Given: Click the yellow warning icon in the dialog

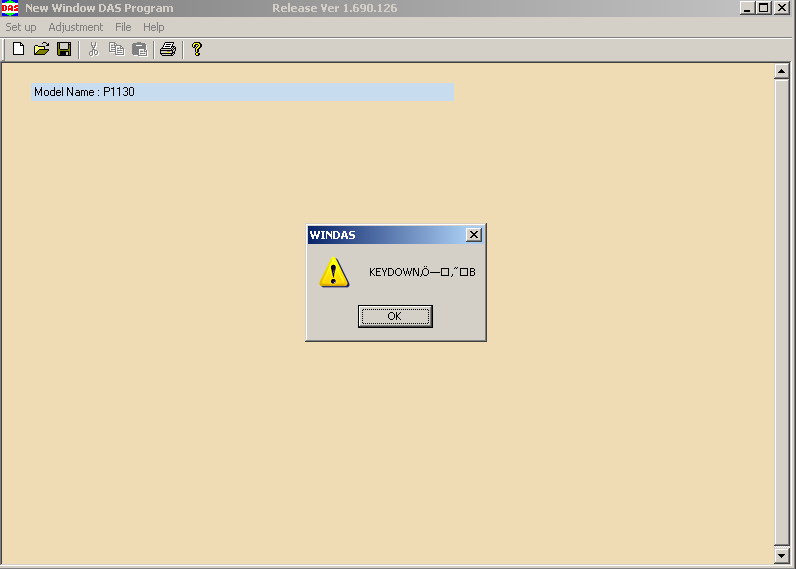Looking at the screenshot, I should [334, 272].
